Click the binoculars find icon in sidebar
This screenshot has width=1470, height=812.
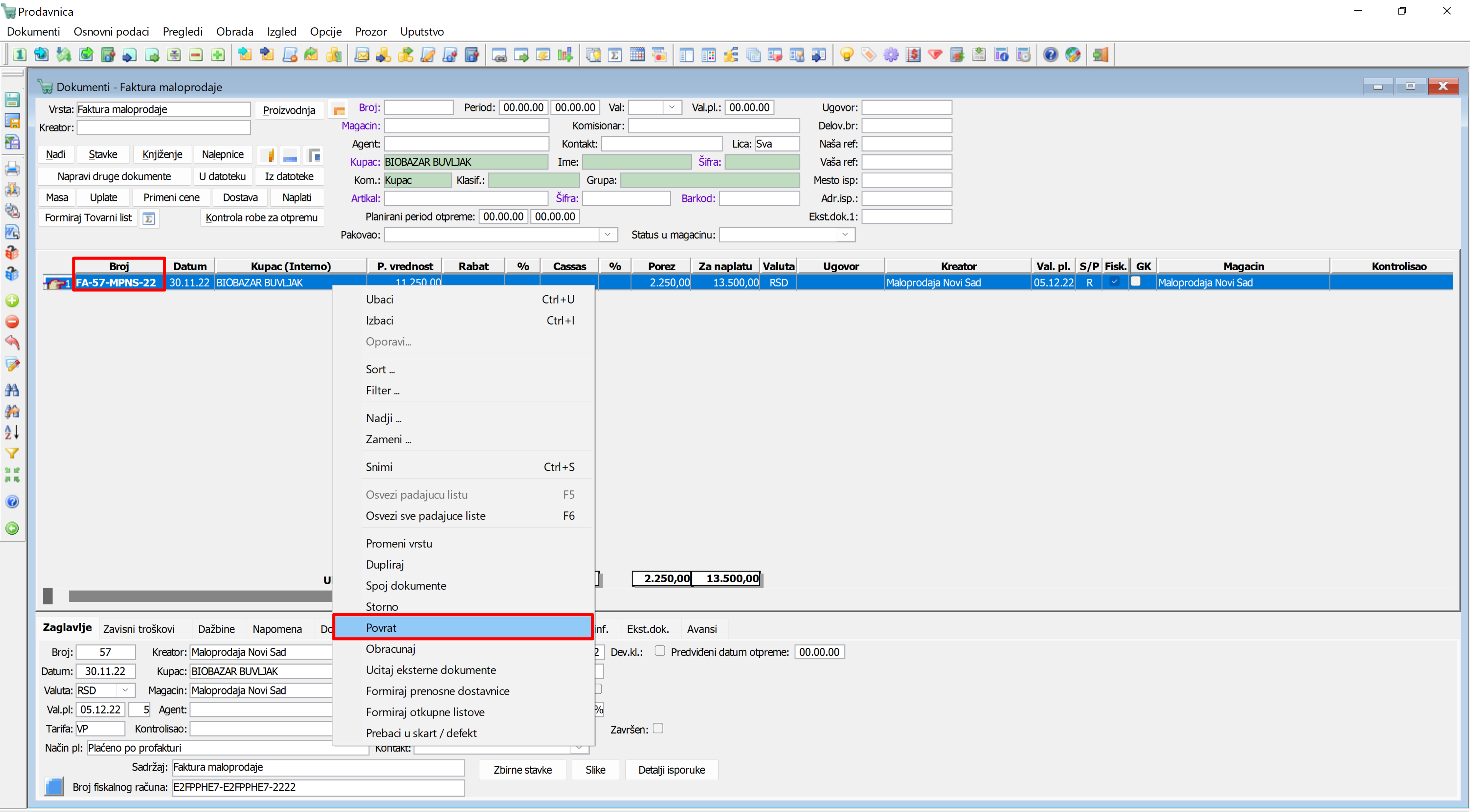[12, 390]
